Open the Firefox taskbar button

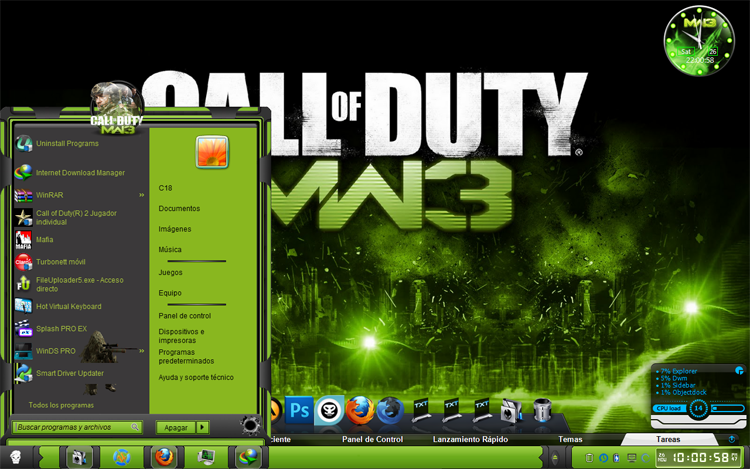164,457
